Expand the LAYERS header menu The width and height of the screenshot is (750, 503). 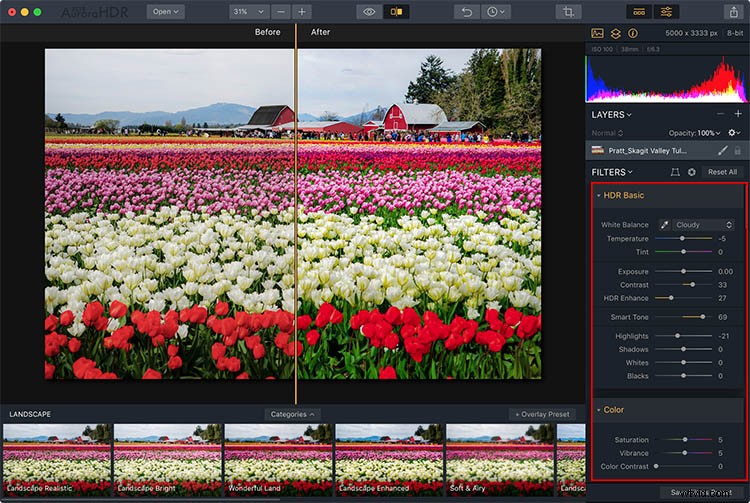(611, 115)
